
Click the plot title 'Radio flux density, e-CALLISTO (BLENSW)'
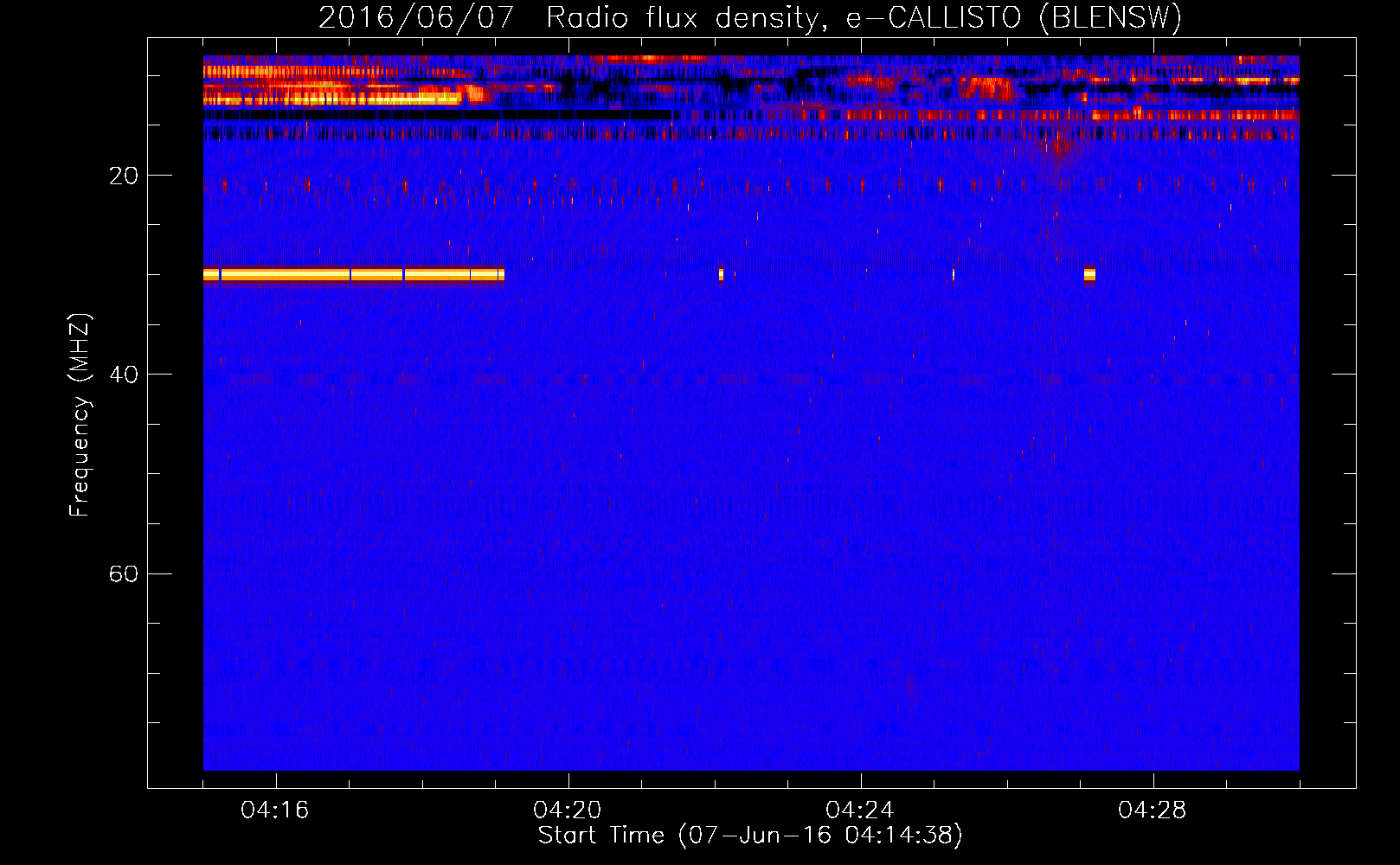864,17
